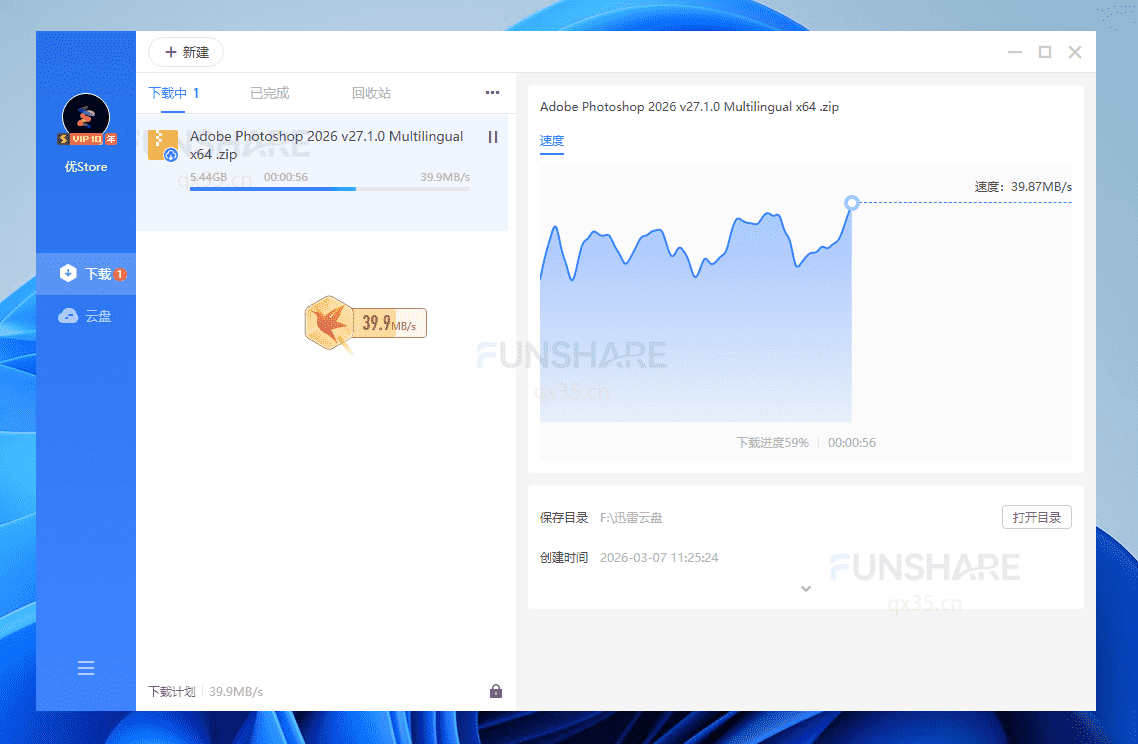Open the save folder via 打开目录
The height and width of the screenshot is (744, 1138).
click(x=1036, y=517)
